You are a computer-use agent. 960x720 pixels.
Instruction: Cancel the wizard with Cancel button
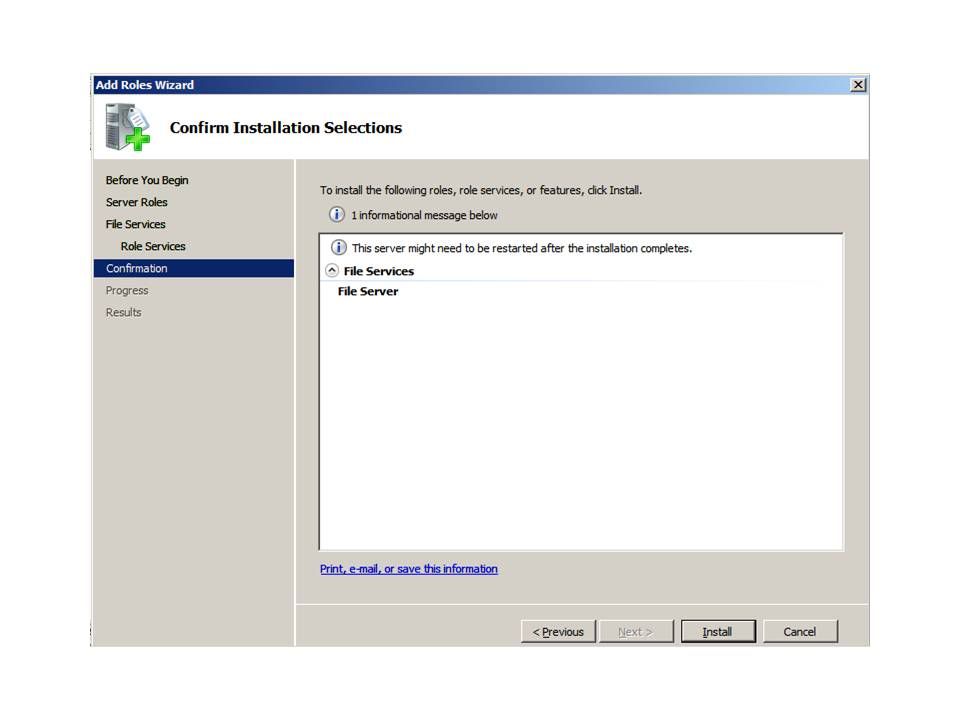click(x=799, y=632)
